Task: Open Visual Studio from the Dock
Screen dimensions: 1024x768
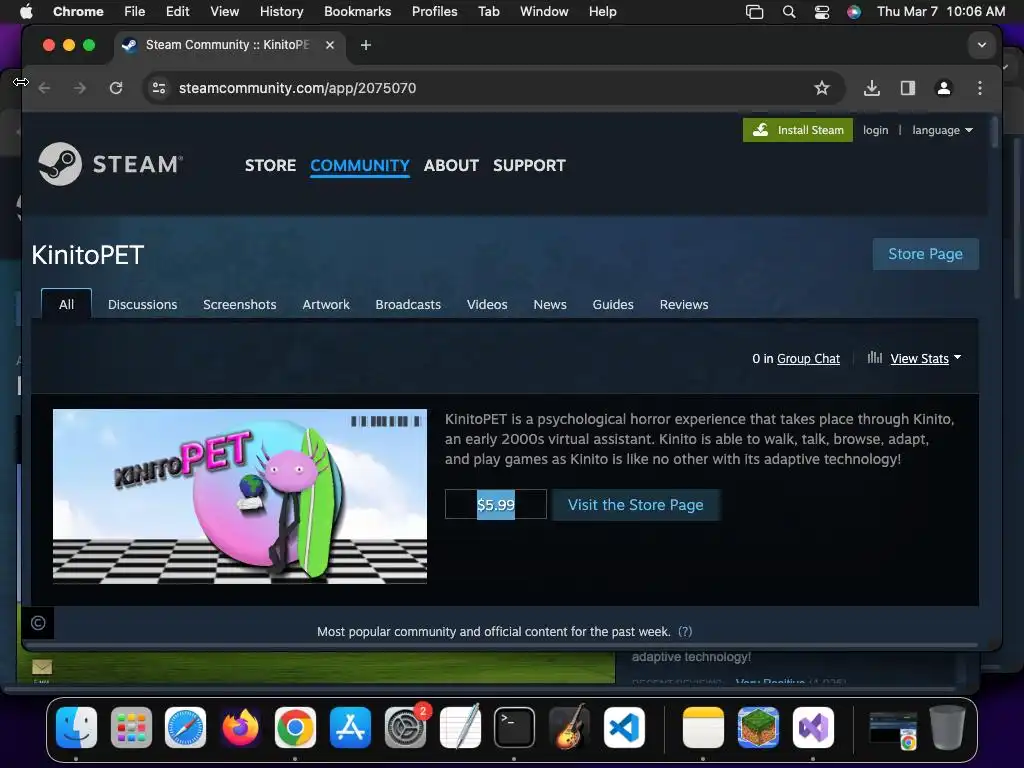Action: (813, 727)
